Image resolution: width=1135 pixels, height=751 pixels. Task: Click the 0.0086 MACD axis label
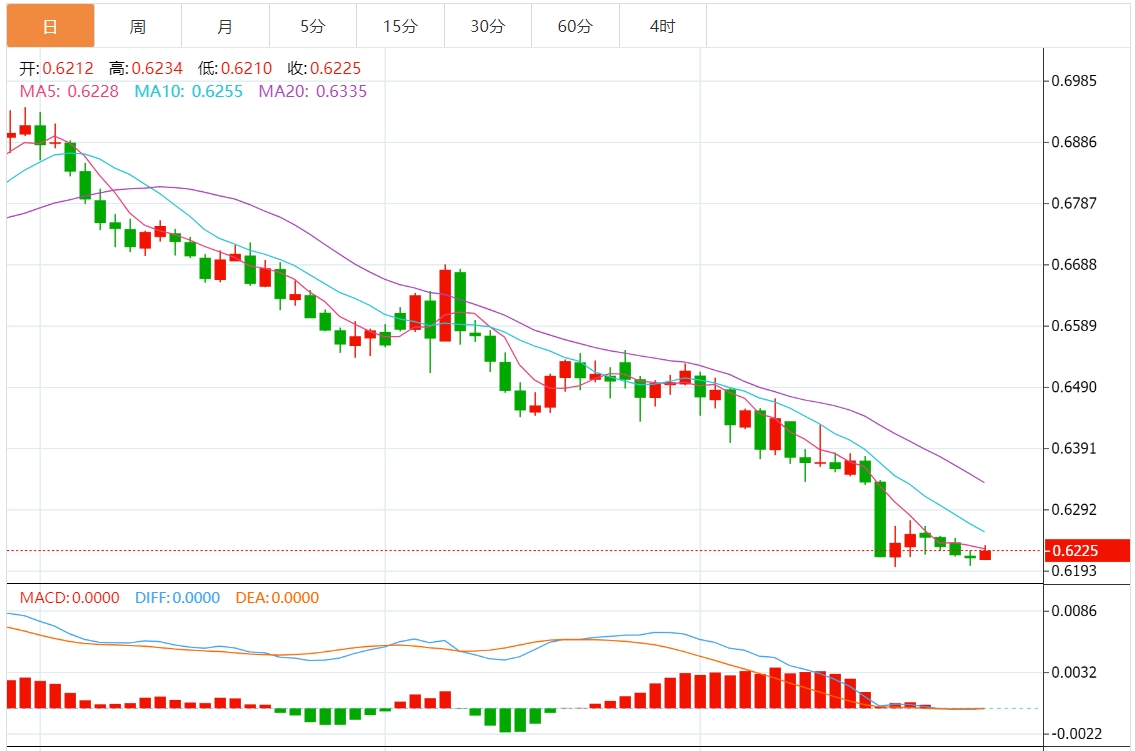[x=1074, y=611]
